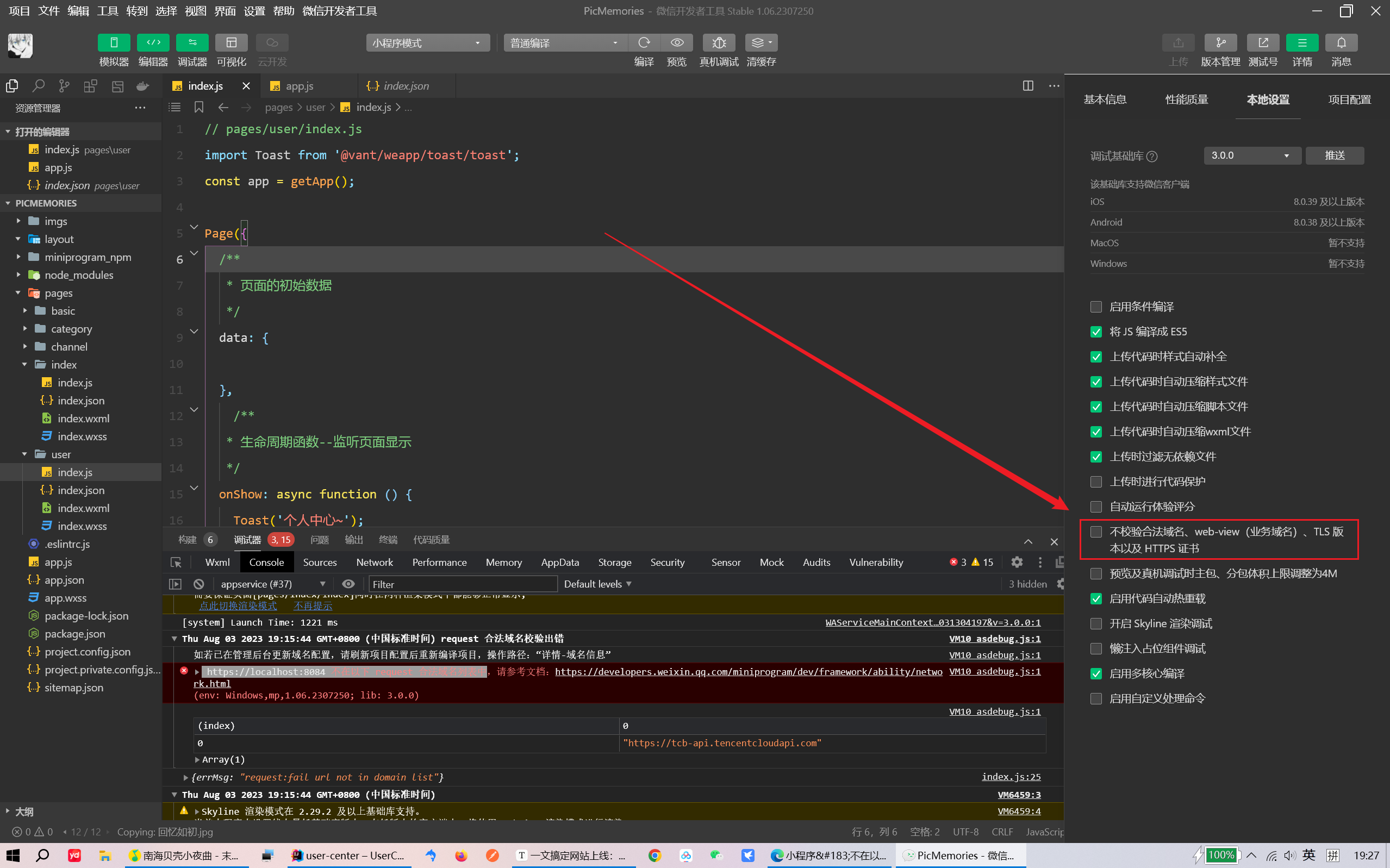The height and width of the screenshot is (868, 1390).
Task: Click the split editor icon
Action: (1028, 85)
